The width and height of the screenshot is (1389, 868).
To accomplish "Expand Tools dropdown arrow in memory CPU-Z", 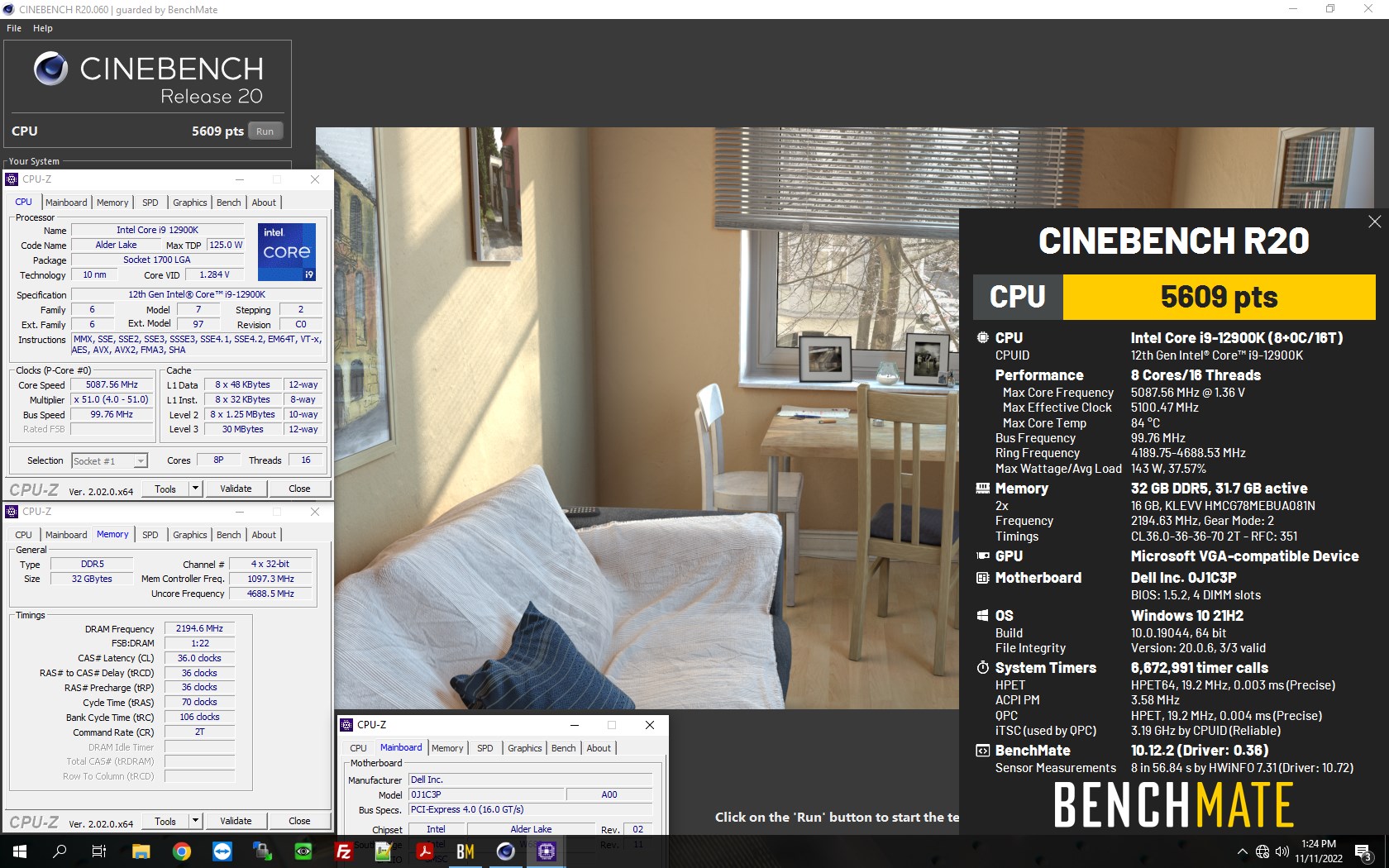I will pos(196,821).
